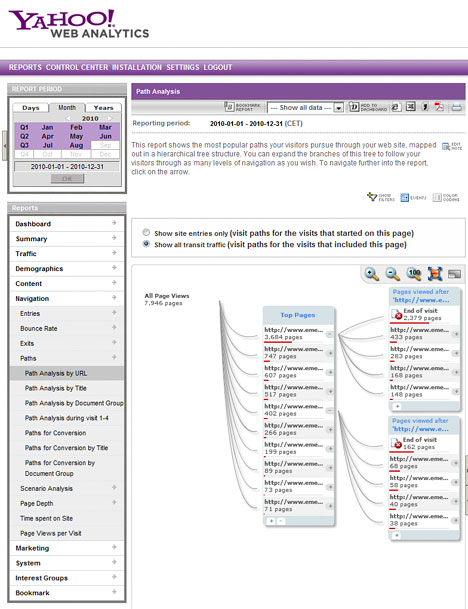Open Color Coding options

(446, 198)
